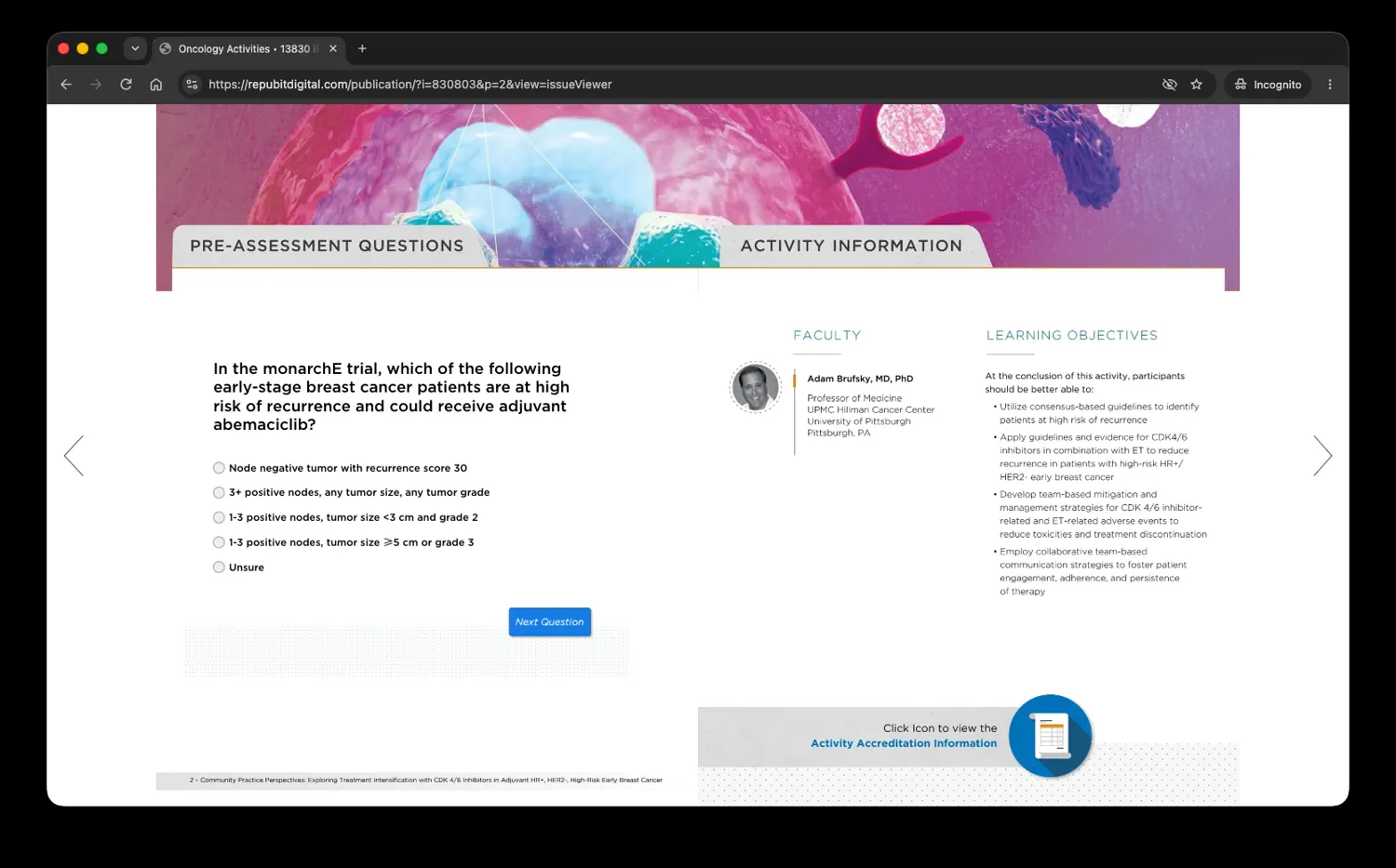Image resolution: width=1396 pixels, height=868 pixels.
Task: Click the Adam Brufsky, MD, PhD name
Action: click(860, 379)
